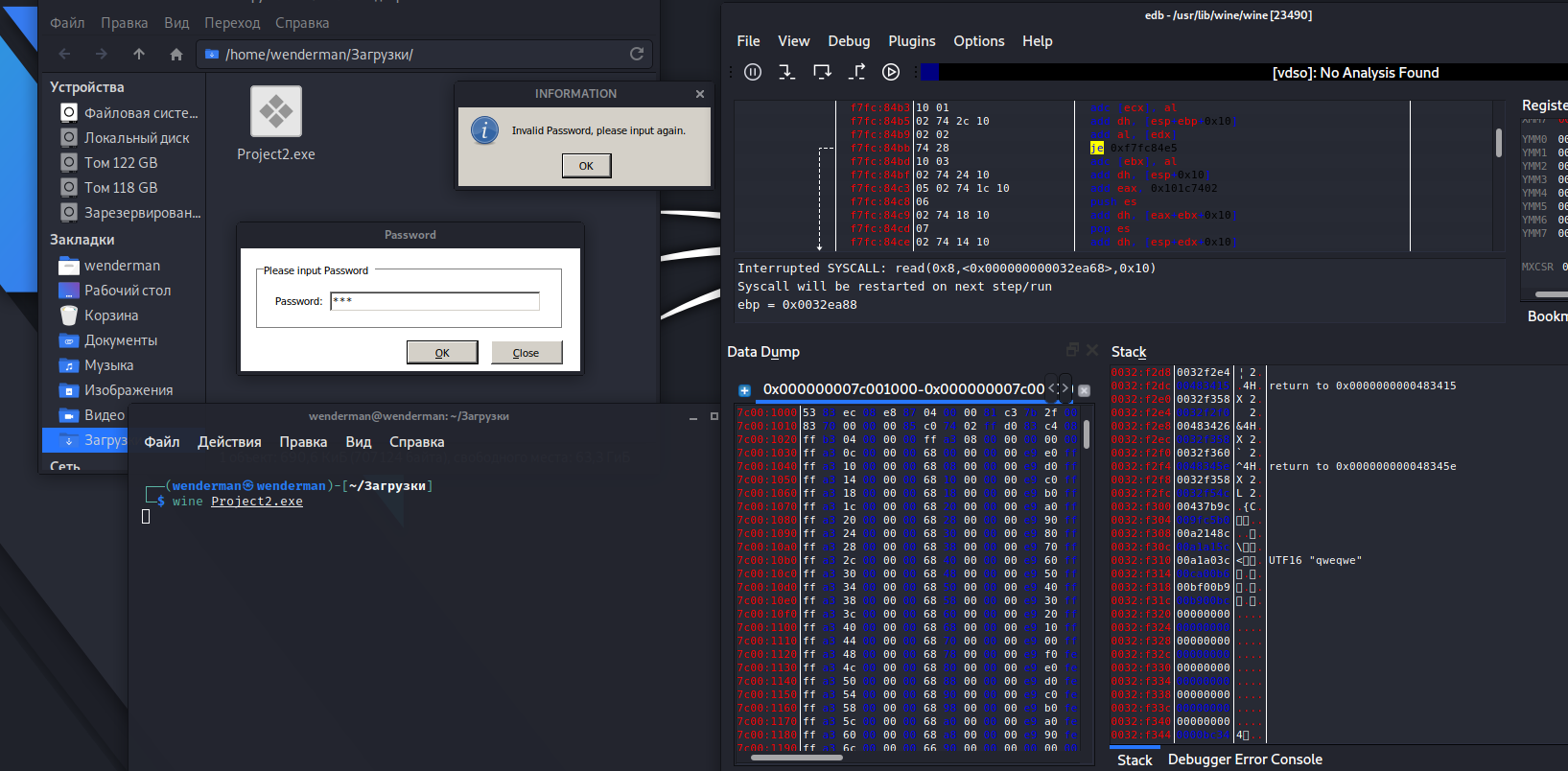Open Видео bookmark
The image size is (1568, 771).
tap(91, 415)
